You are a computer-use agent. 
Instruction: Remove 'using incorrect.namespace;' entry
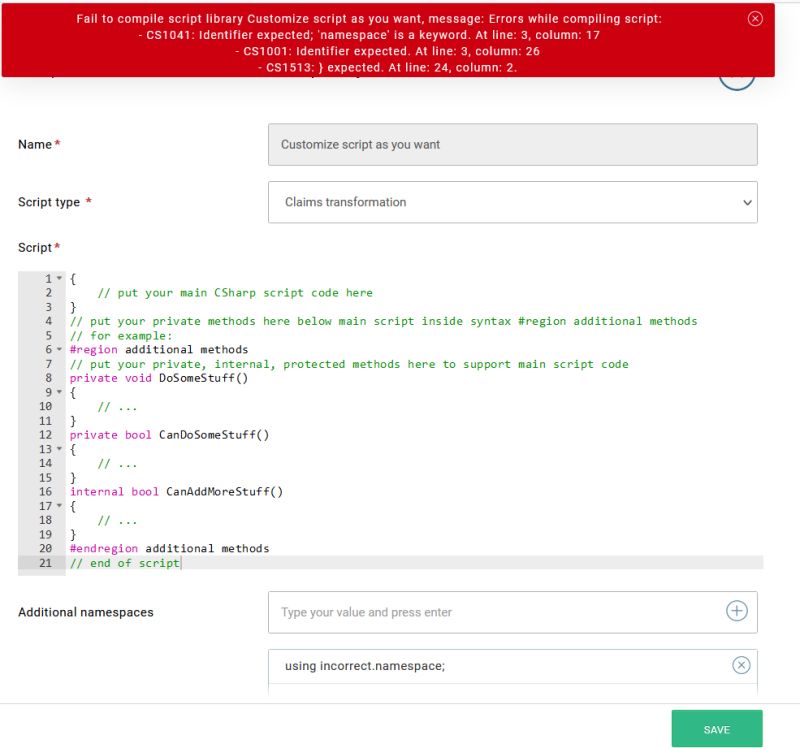(741, 665)
